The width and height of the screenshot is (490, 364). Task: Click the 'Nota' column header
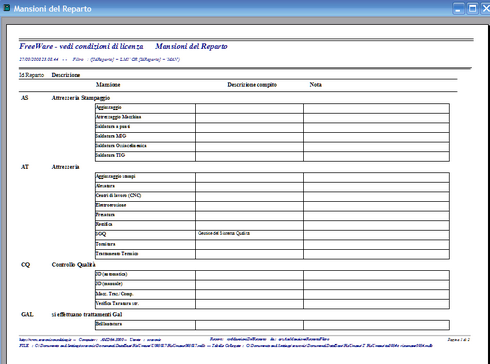[x=315, y=85]
